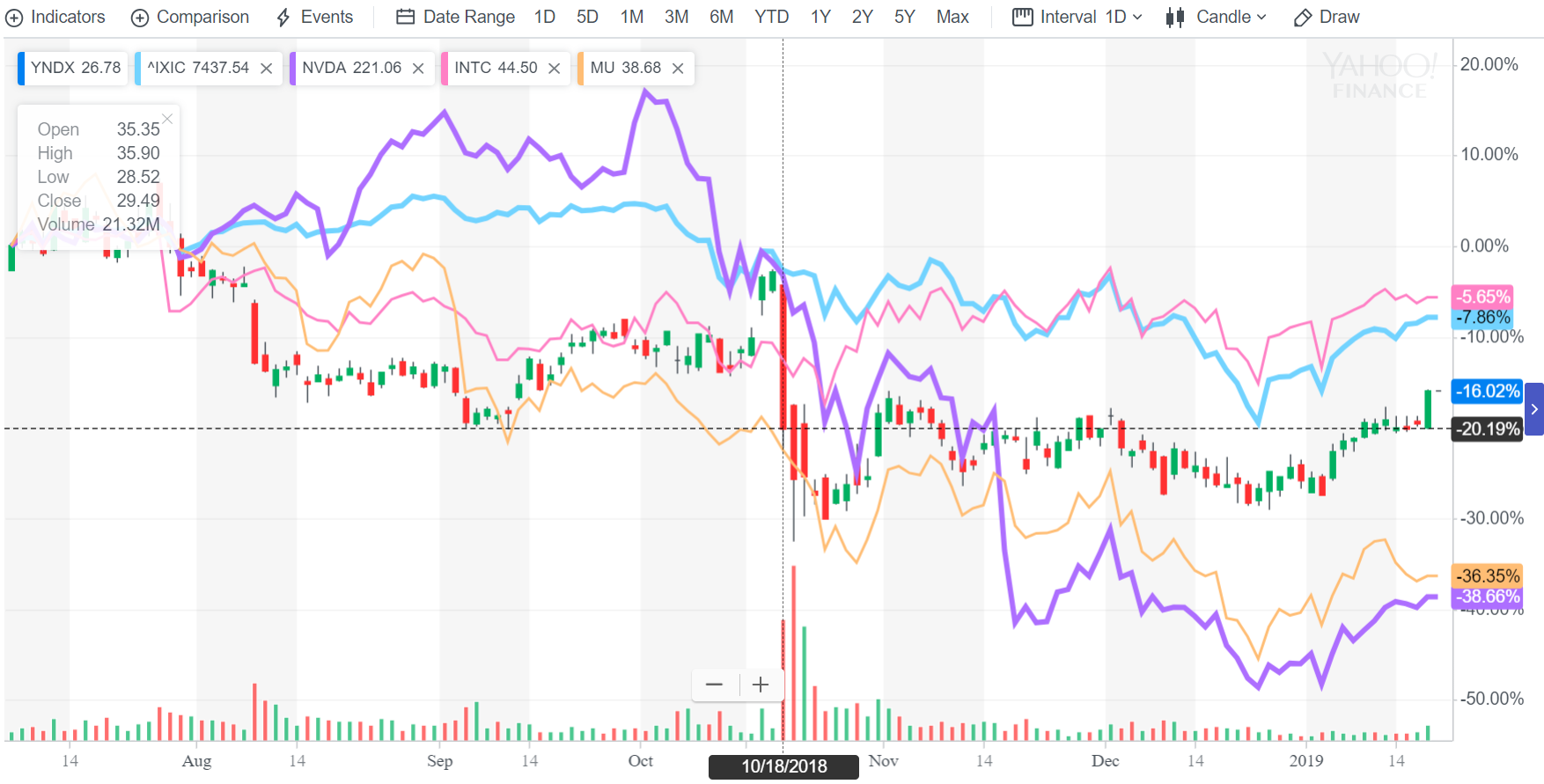Click the Close 29.49 value

(x=138, y=201)
